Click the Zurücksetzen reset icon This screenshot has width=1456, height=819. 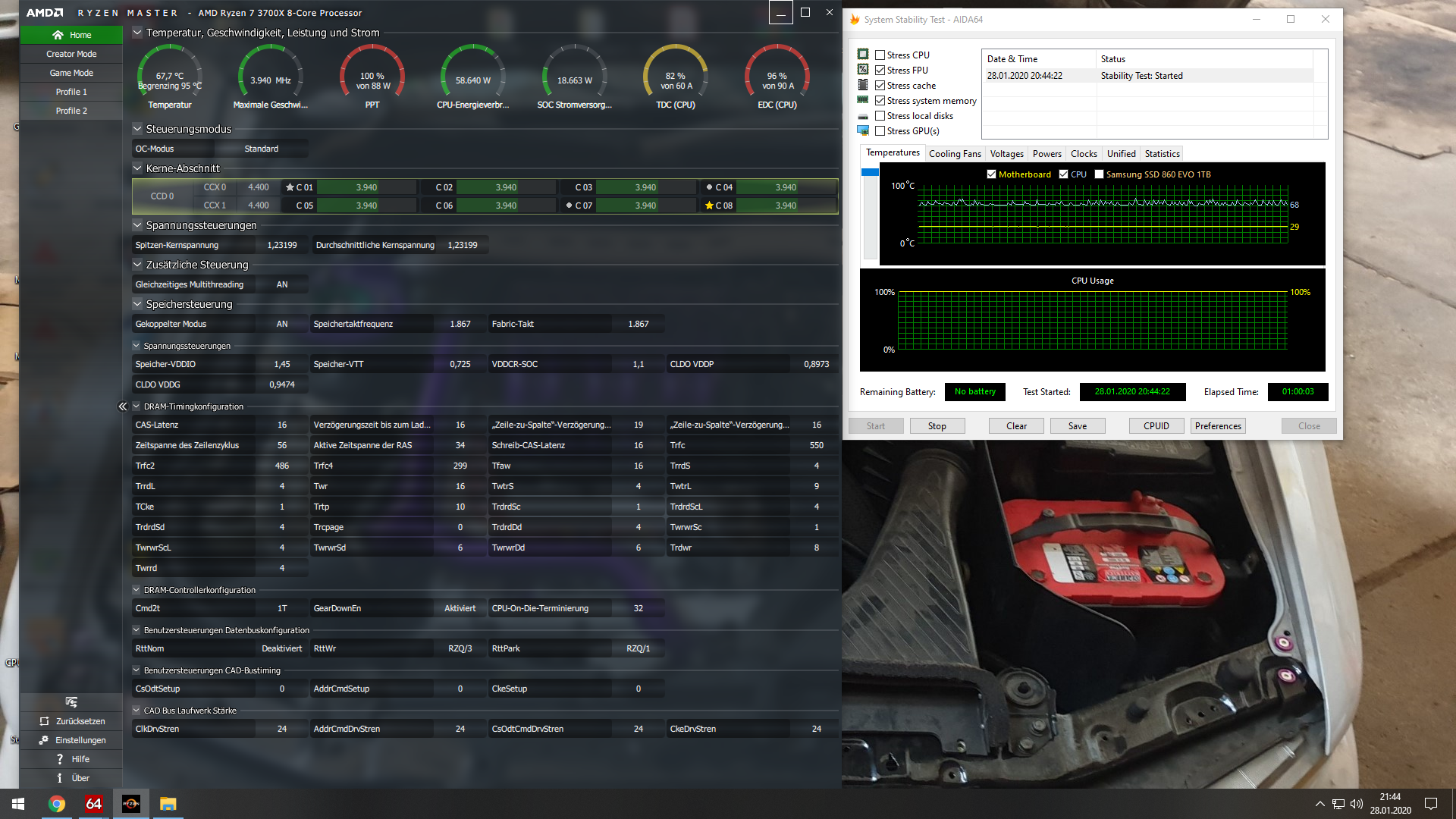44,721
